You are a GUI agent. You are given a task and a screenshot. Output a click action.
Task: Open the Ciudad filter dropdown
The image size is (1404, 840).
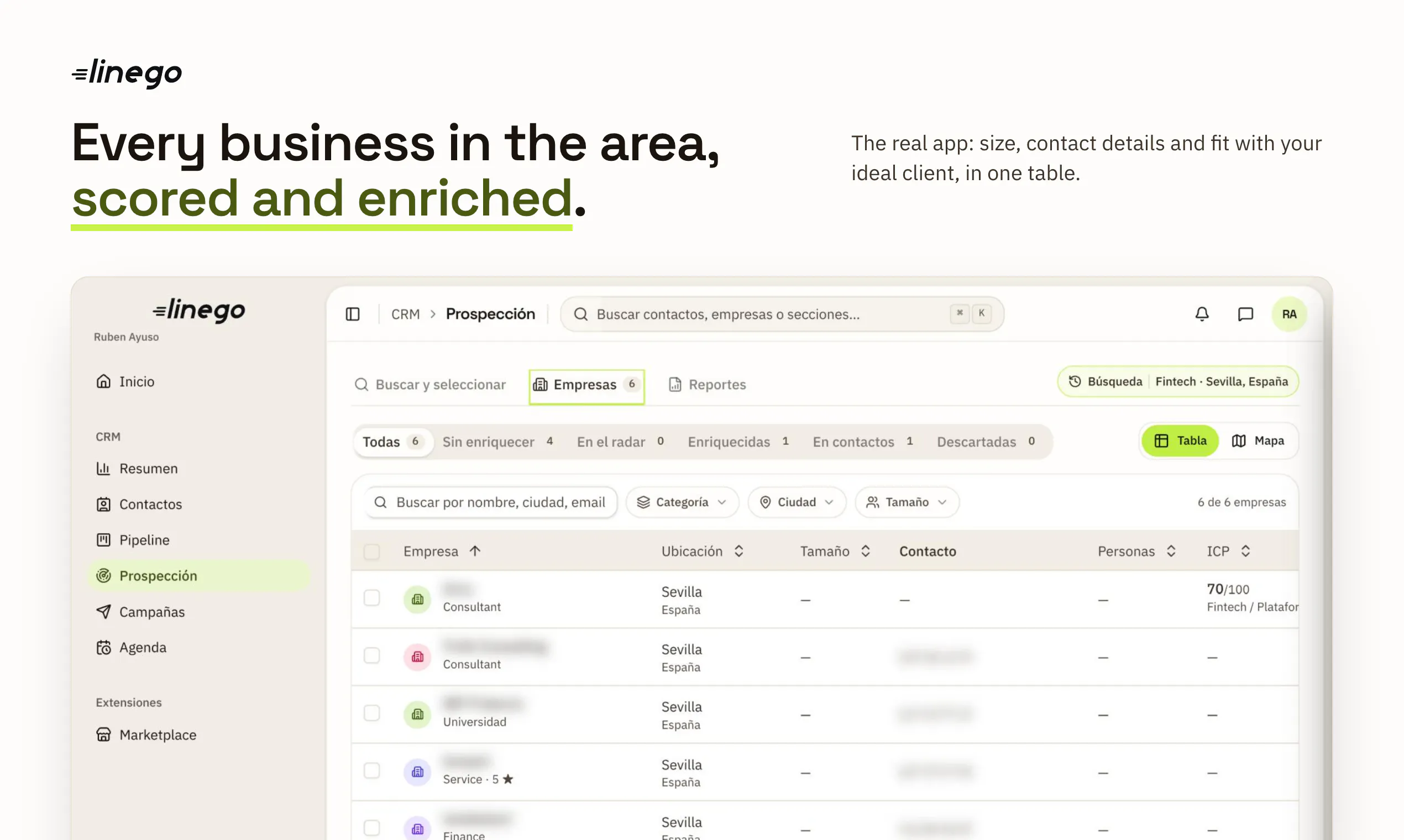[797, 503]
